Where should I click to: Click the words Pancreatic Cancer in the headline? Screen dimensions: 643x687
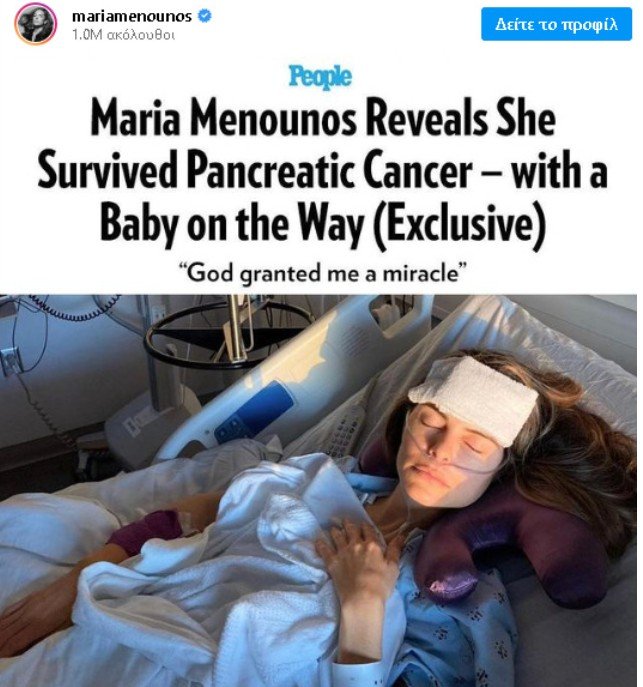[x=330, y=171]
